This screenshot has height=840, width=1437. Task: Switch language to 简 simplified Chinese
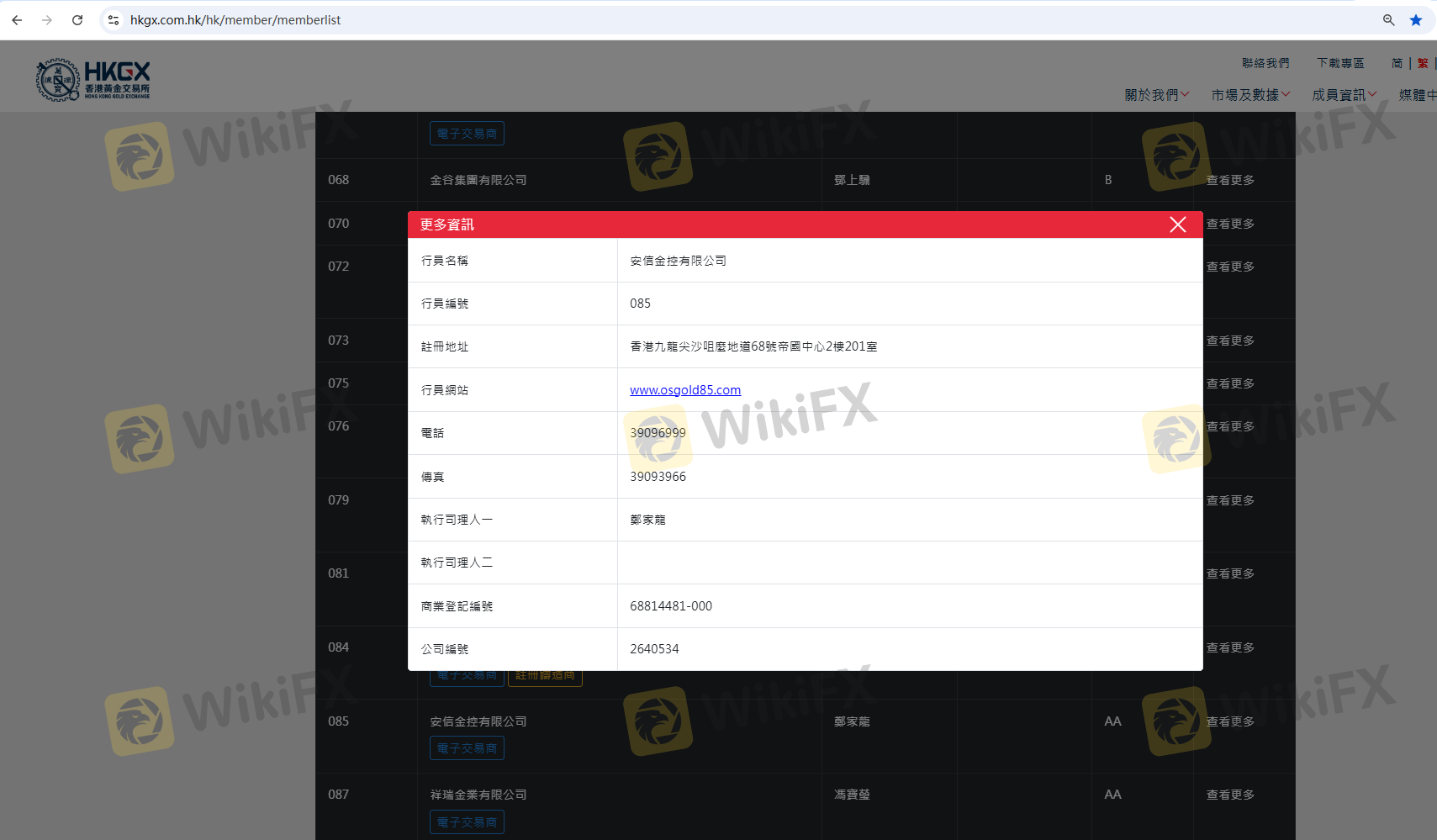[x=1397, y=63]
